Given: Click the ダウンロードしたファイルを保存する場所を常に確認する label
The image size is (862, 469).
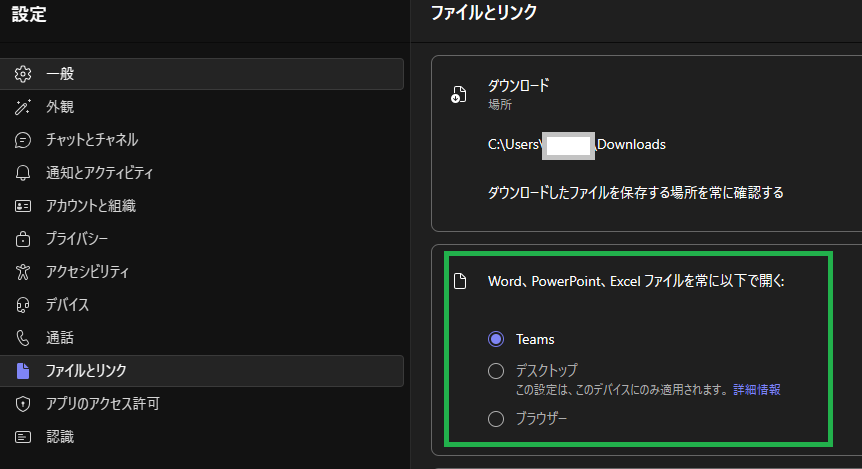Looking at the screenshot, I should [x=636, y=193].
